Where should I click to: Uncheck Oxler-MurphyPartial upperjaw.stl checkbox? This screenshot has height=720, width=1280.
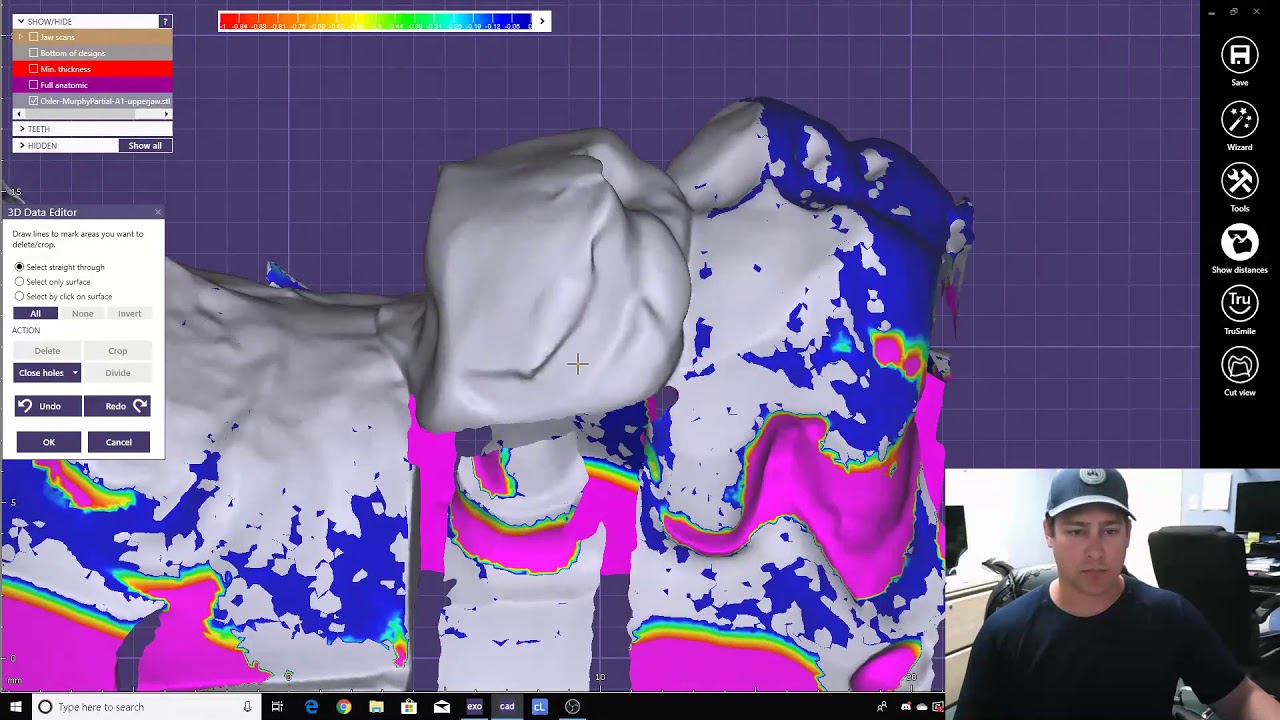34,101
